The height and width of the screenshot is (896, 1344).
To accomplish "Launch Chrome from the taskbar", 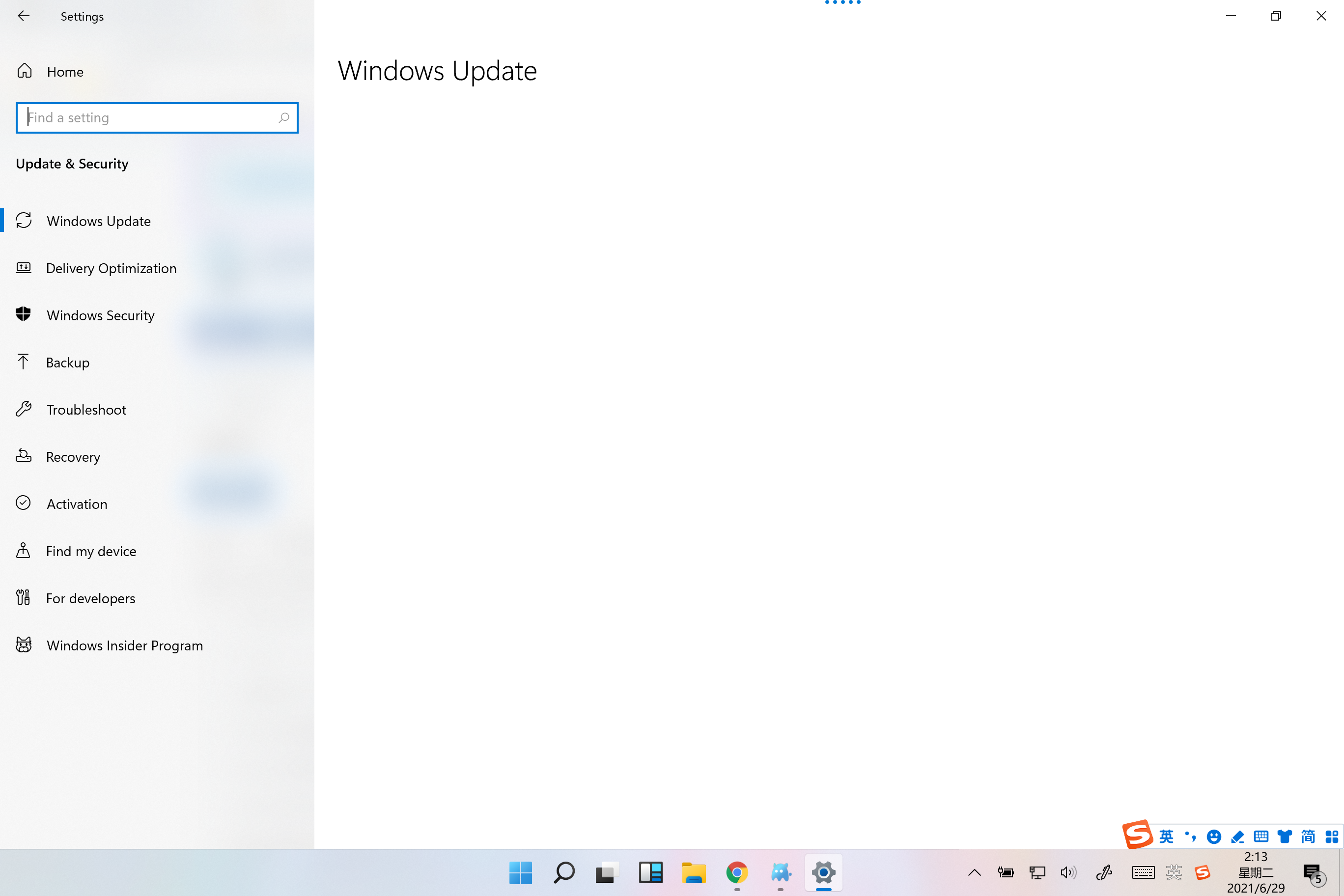I will [x=736, y=872].
